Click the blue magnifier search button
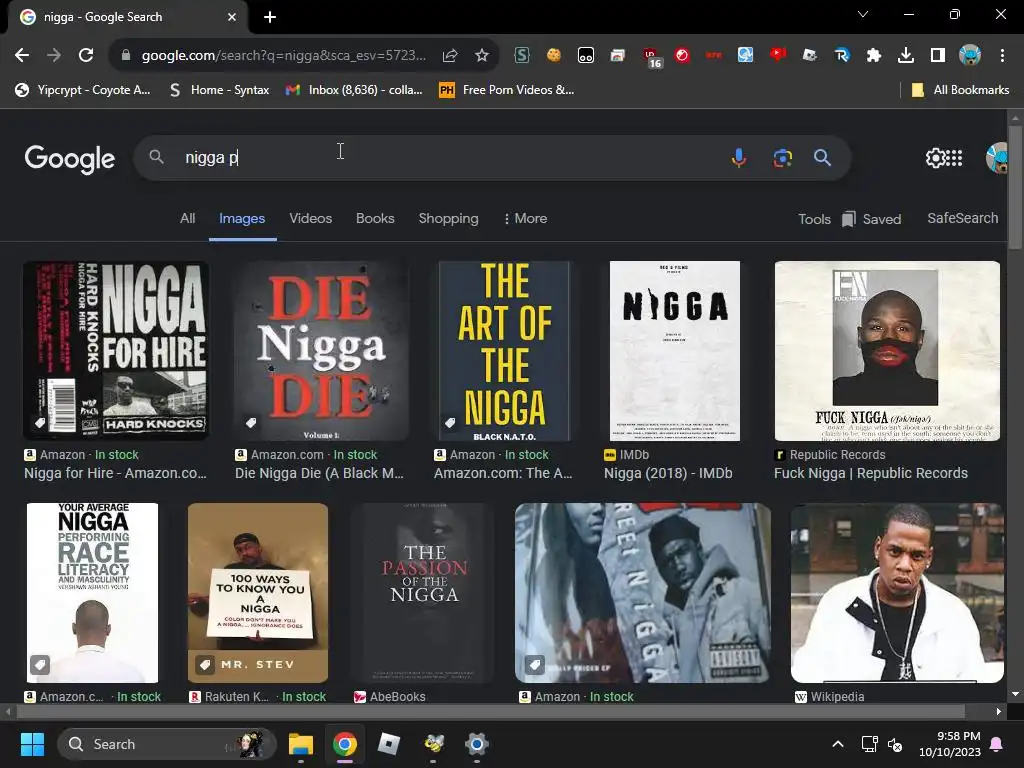1024x768 pixels. (822, 157)
